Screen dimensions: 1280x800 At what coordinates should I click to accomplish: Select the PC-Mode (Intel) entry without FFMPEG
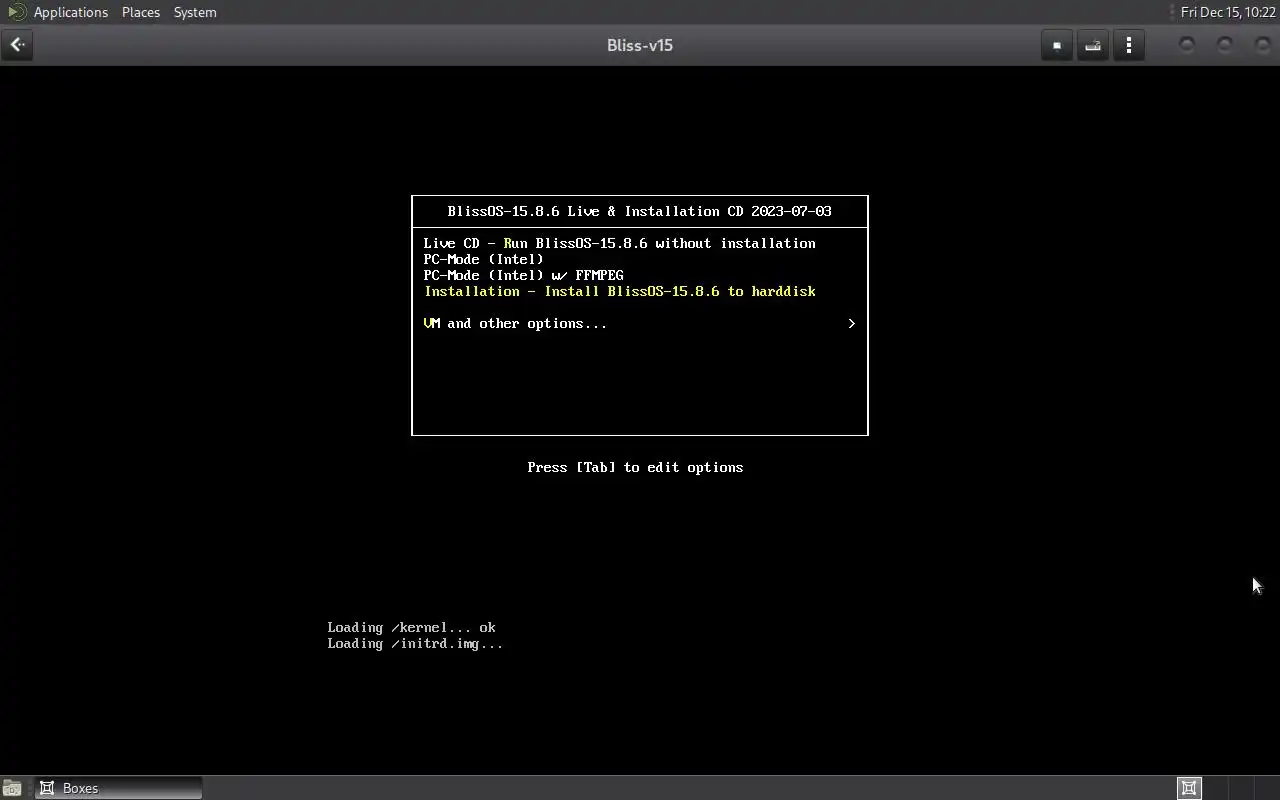tap(483, 259)
